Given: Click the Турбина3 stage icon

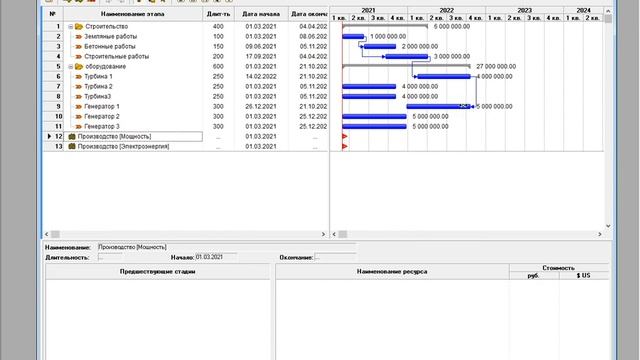Looking at the screenshot, I should (x=78, y=96).
